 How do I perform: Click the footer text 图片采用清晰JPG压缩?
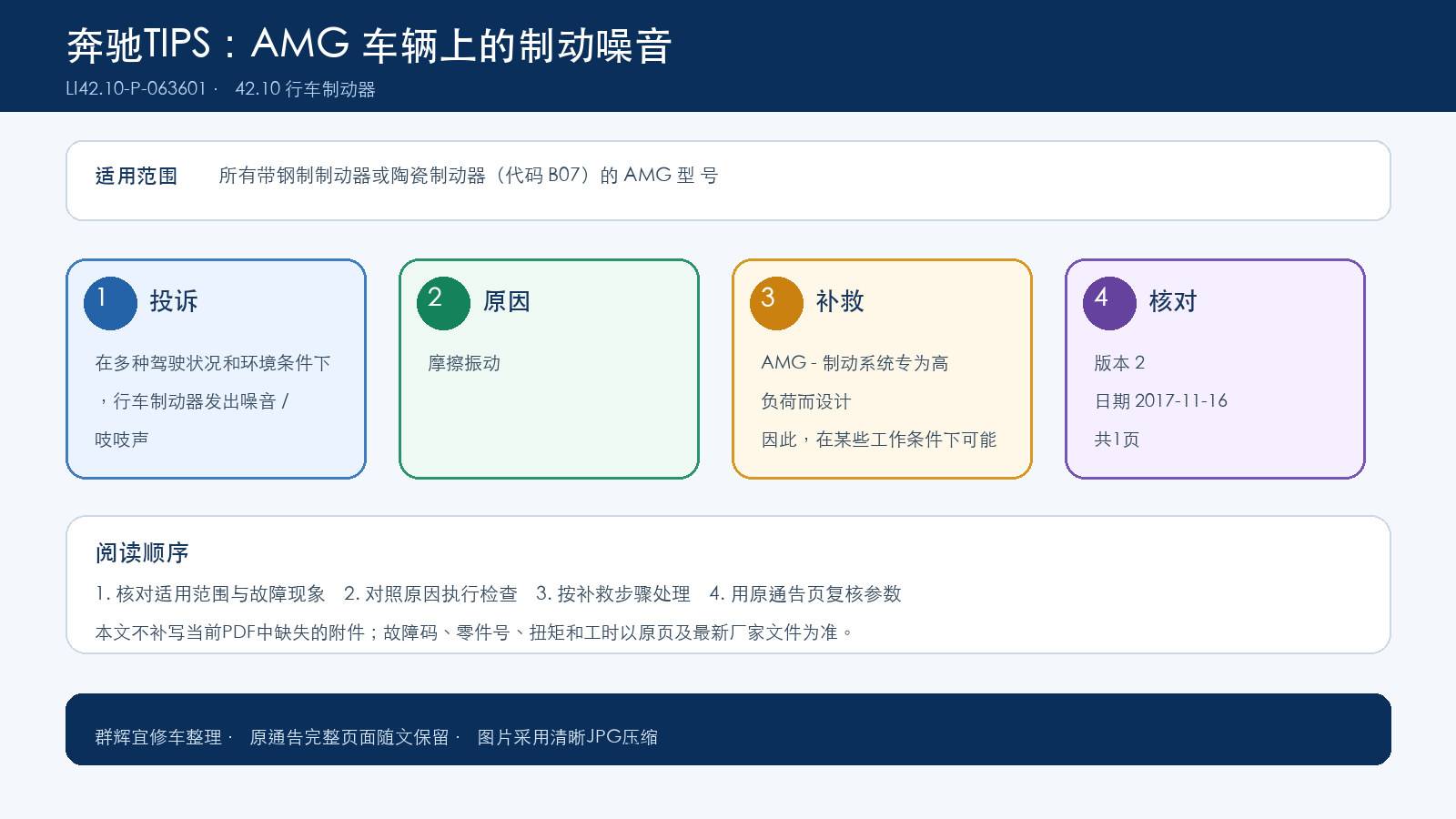[x=568, y=737]
